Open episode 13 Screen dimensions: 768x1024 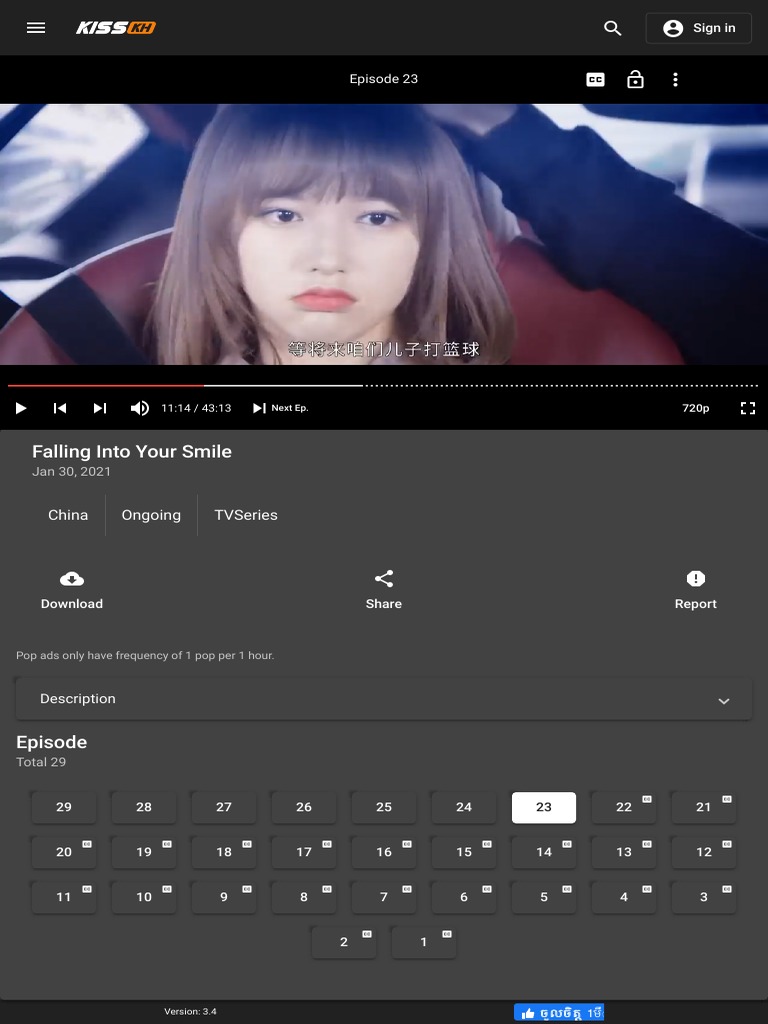[x=624, y=852]
